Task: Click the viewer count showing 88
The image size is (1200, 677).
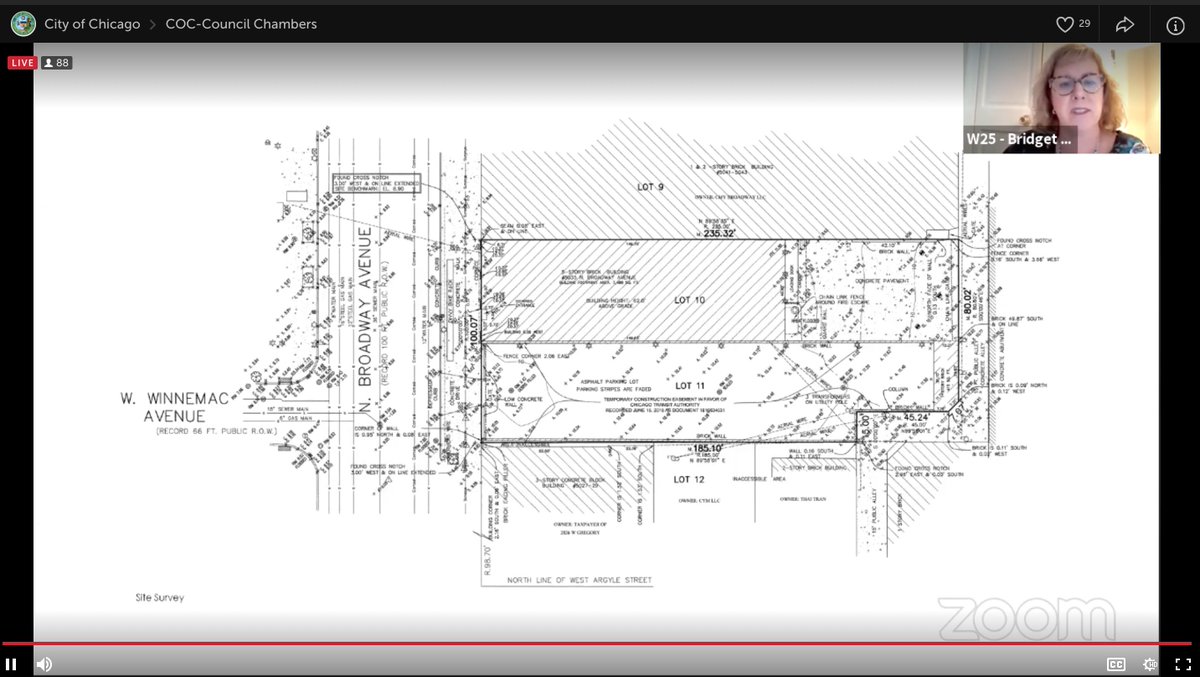Action: [x=57, y=63]
